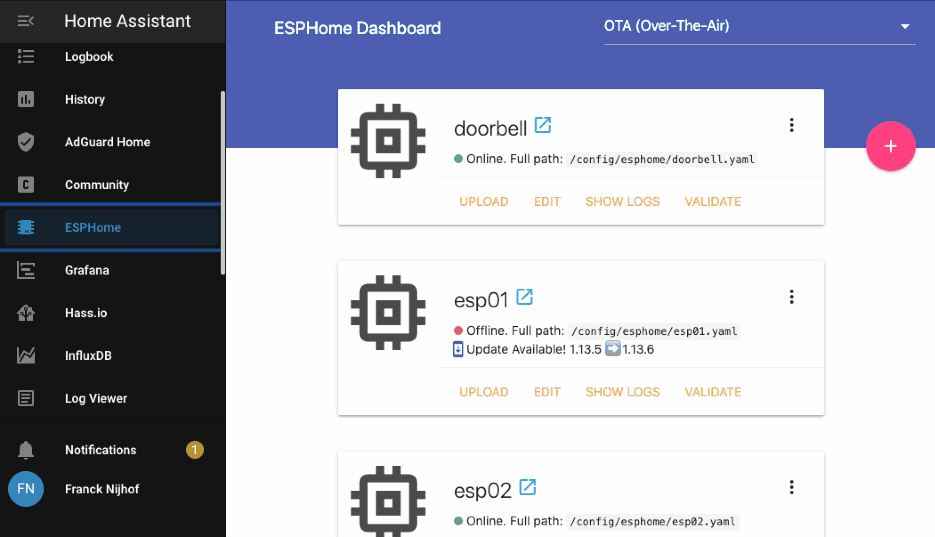Click the Home Assistant title
Viewport: 935px width, 537px height.
[128, 21]
